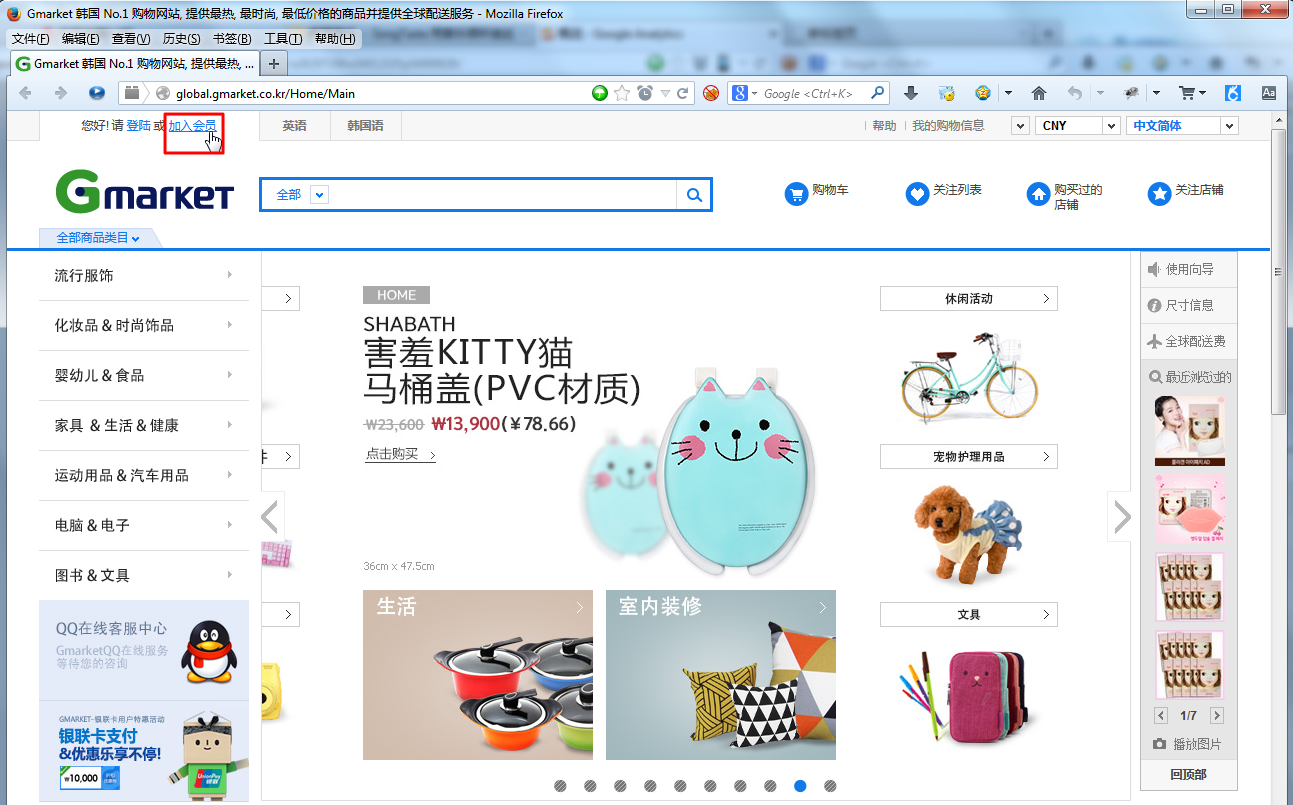Screen dimensions: 1293x805
Task: Expand the 宠物护理用品 section arrow
Action: click(x=1046, y=457)
